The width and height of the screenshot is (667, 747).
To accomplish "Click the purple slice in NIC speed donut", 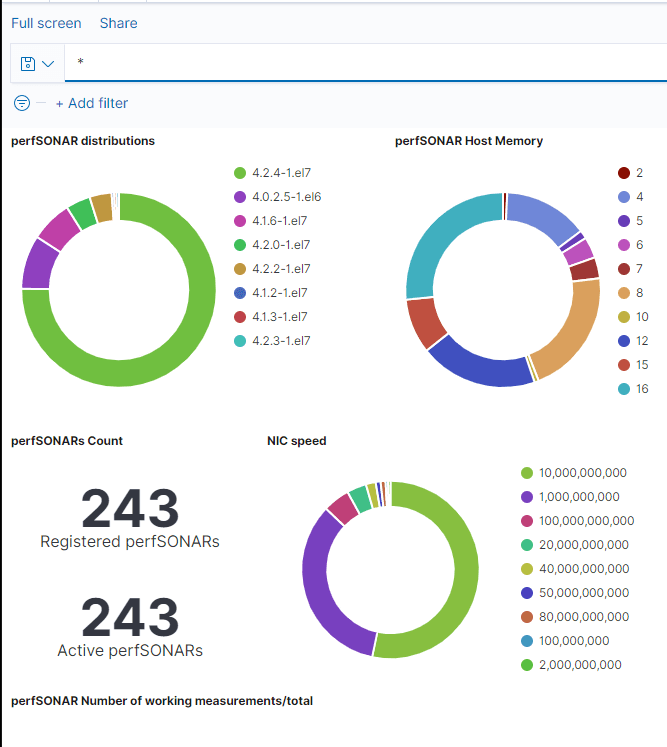I will coord(320,586).
